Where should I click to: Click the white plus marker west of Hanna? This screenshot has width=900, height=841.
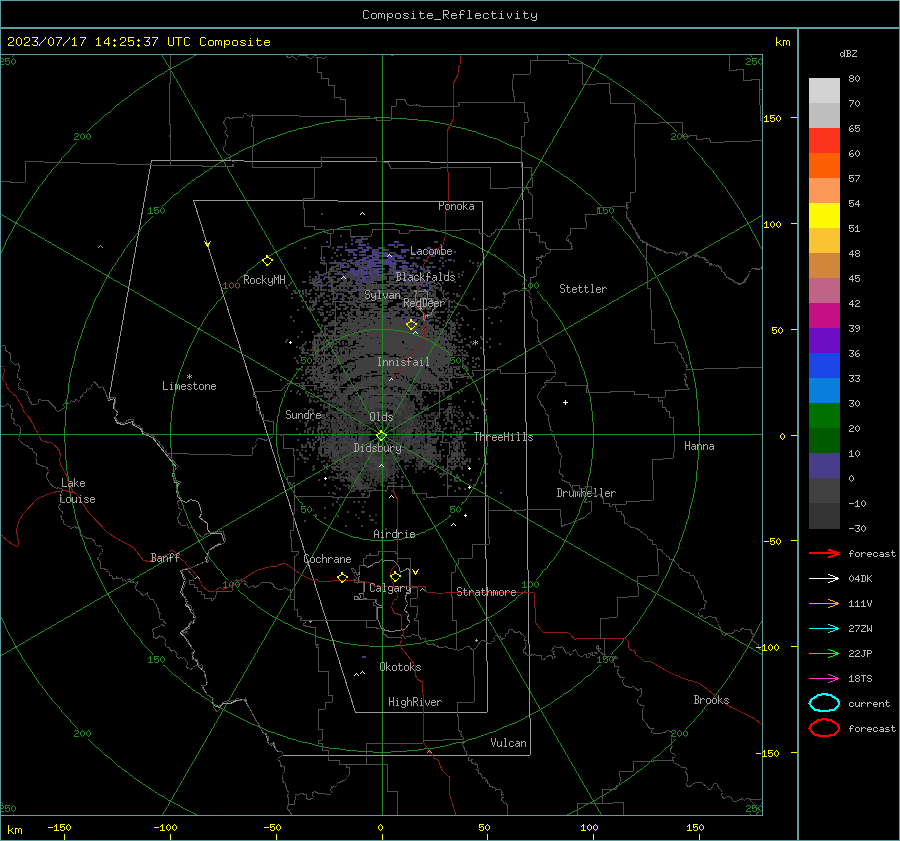(565, 402)
